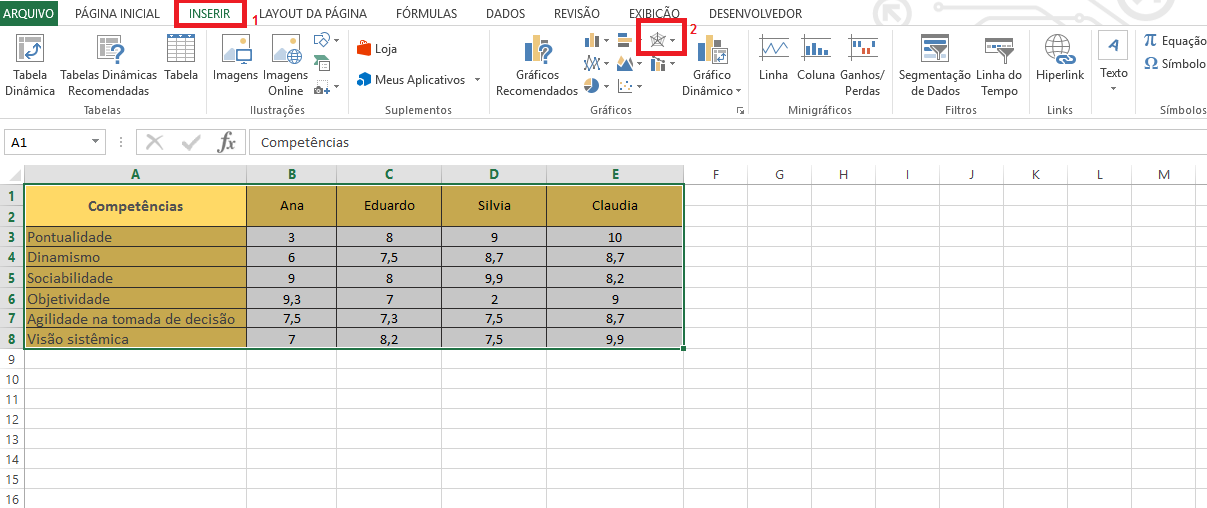Expand the Name Box dropdown arrow

(96, 142)
